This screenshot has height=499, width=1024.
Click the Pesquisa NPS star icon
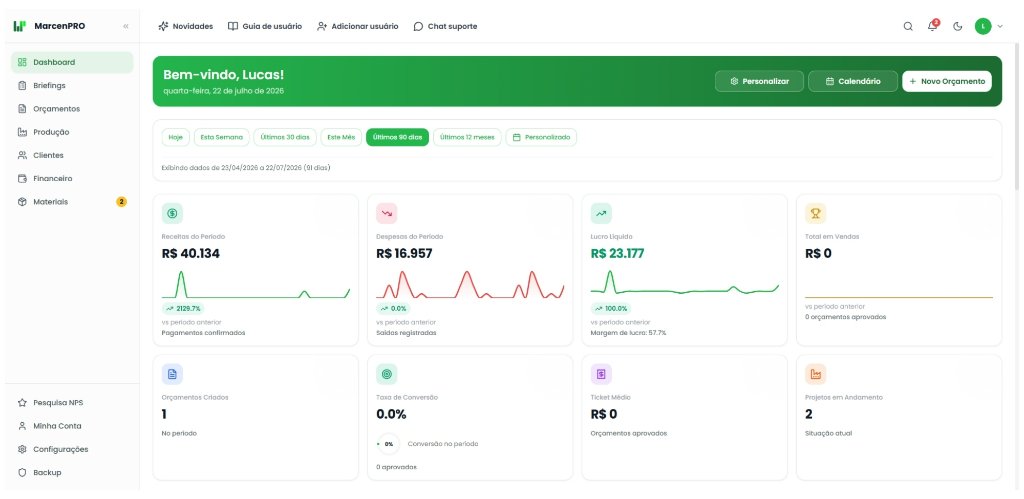click(22, 403)
